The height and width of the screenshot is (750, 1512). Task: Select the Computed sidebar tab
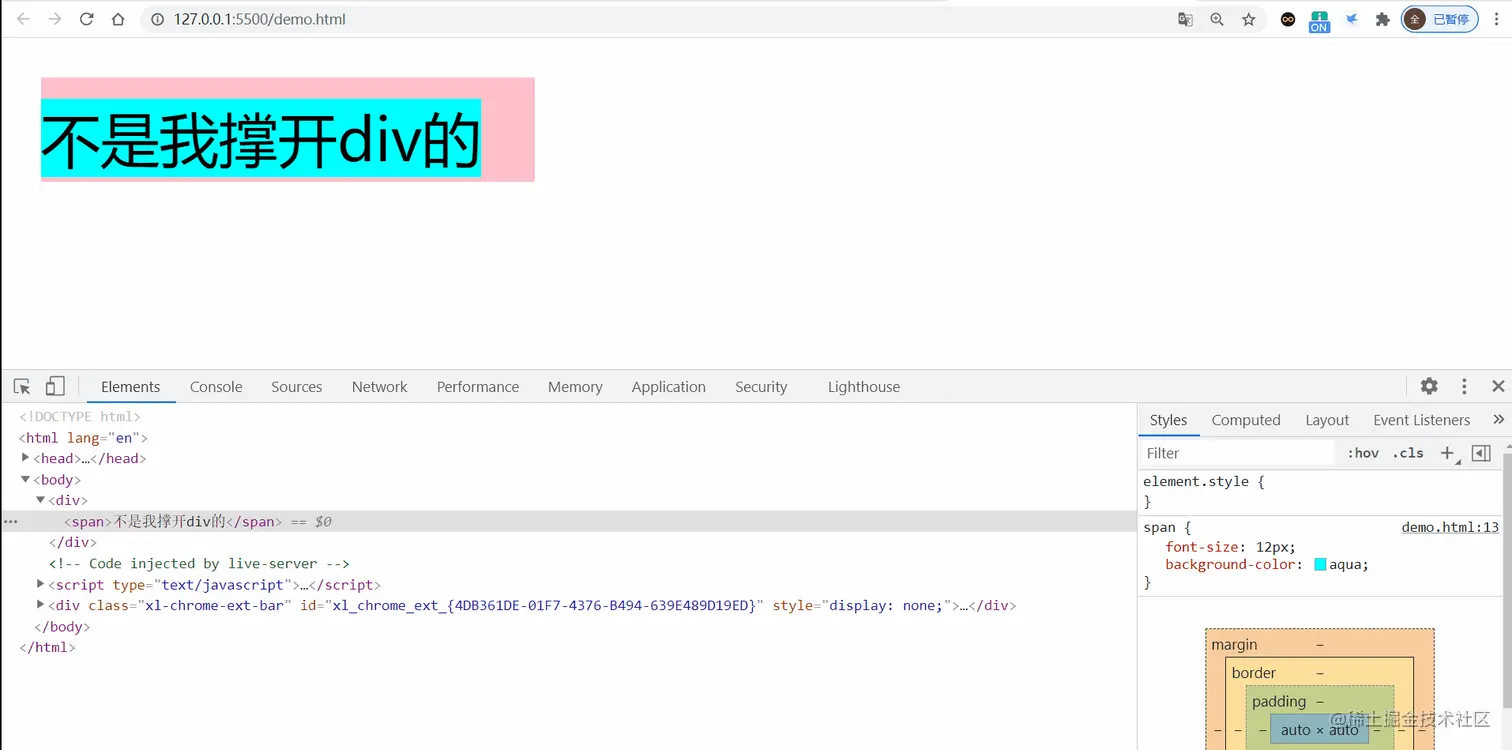click(1246, 420)
